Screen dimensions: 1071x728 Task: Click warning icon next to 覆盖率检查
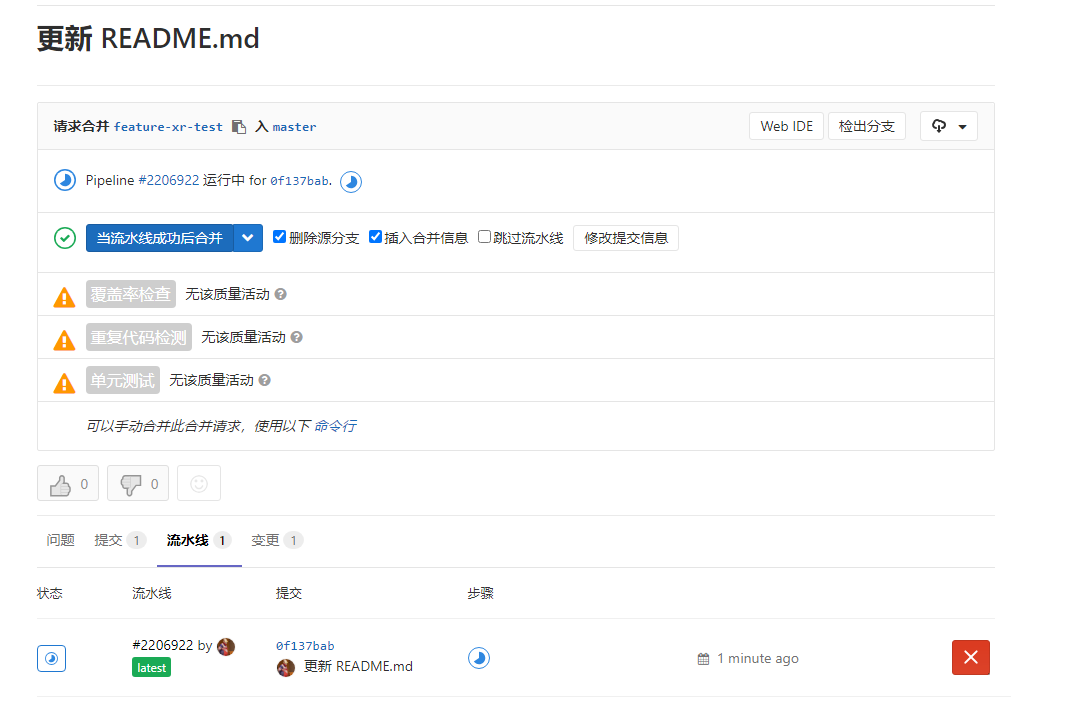64,297
